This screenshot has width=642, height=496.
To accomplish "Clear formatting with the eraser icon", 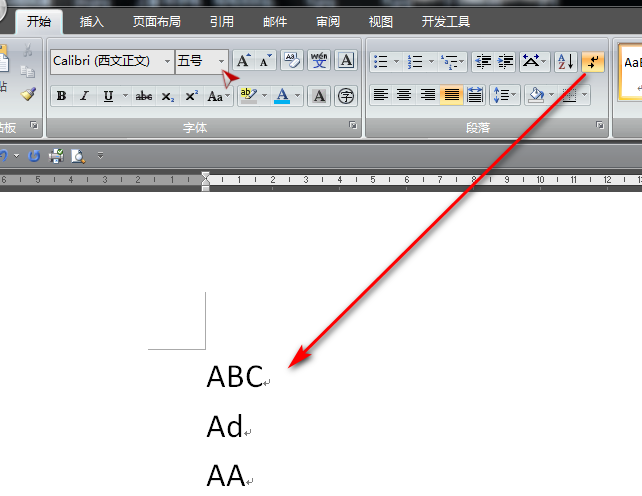I will 292,61.
